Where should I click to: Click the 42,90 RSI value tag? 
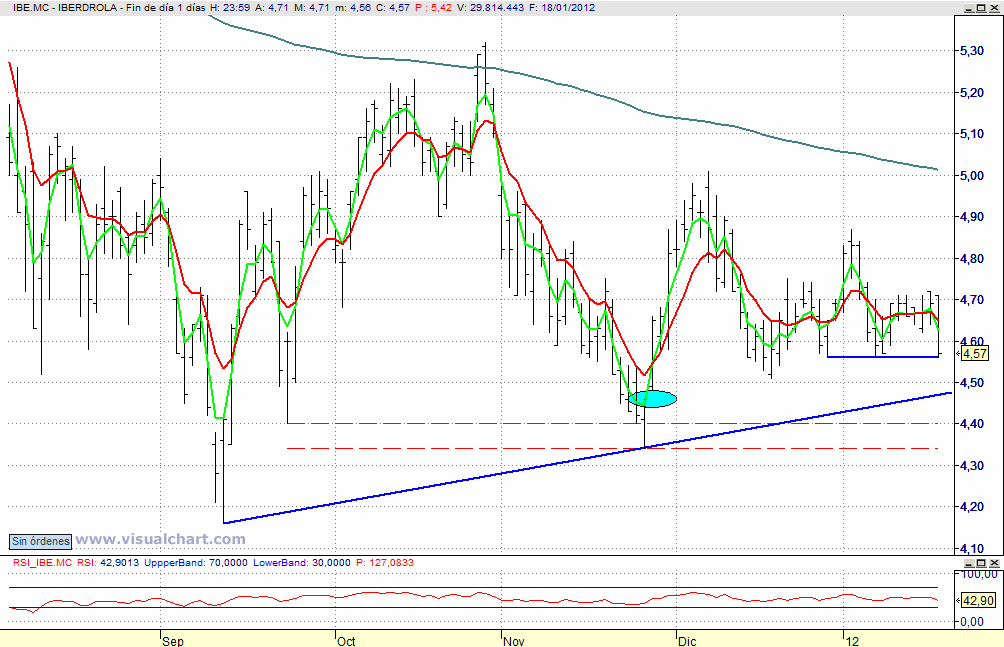click(x=978, y=601)
